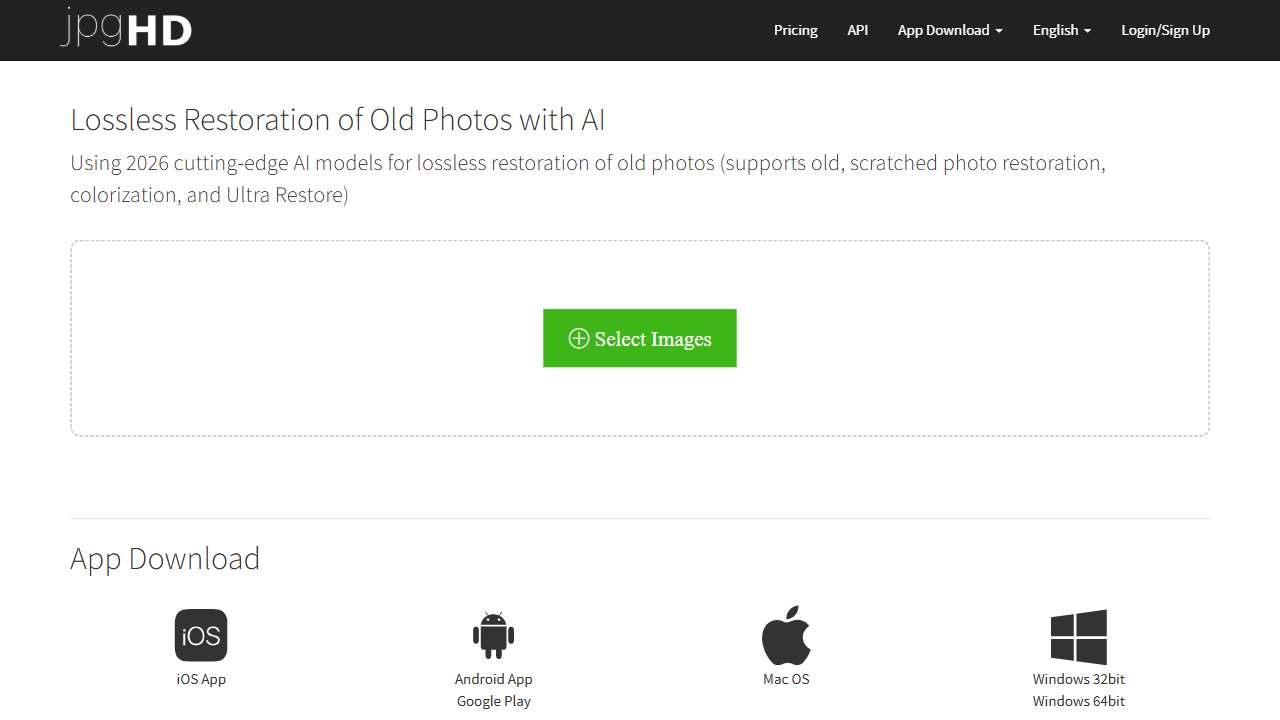Go to the API menu item

(x=857, y=30)
